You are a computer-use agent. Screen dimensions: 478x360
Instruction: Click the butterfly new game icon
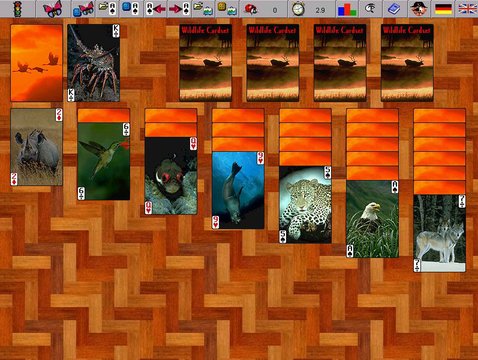(x=53, y=9)
